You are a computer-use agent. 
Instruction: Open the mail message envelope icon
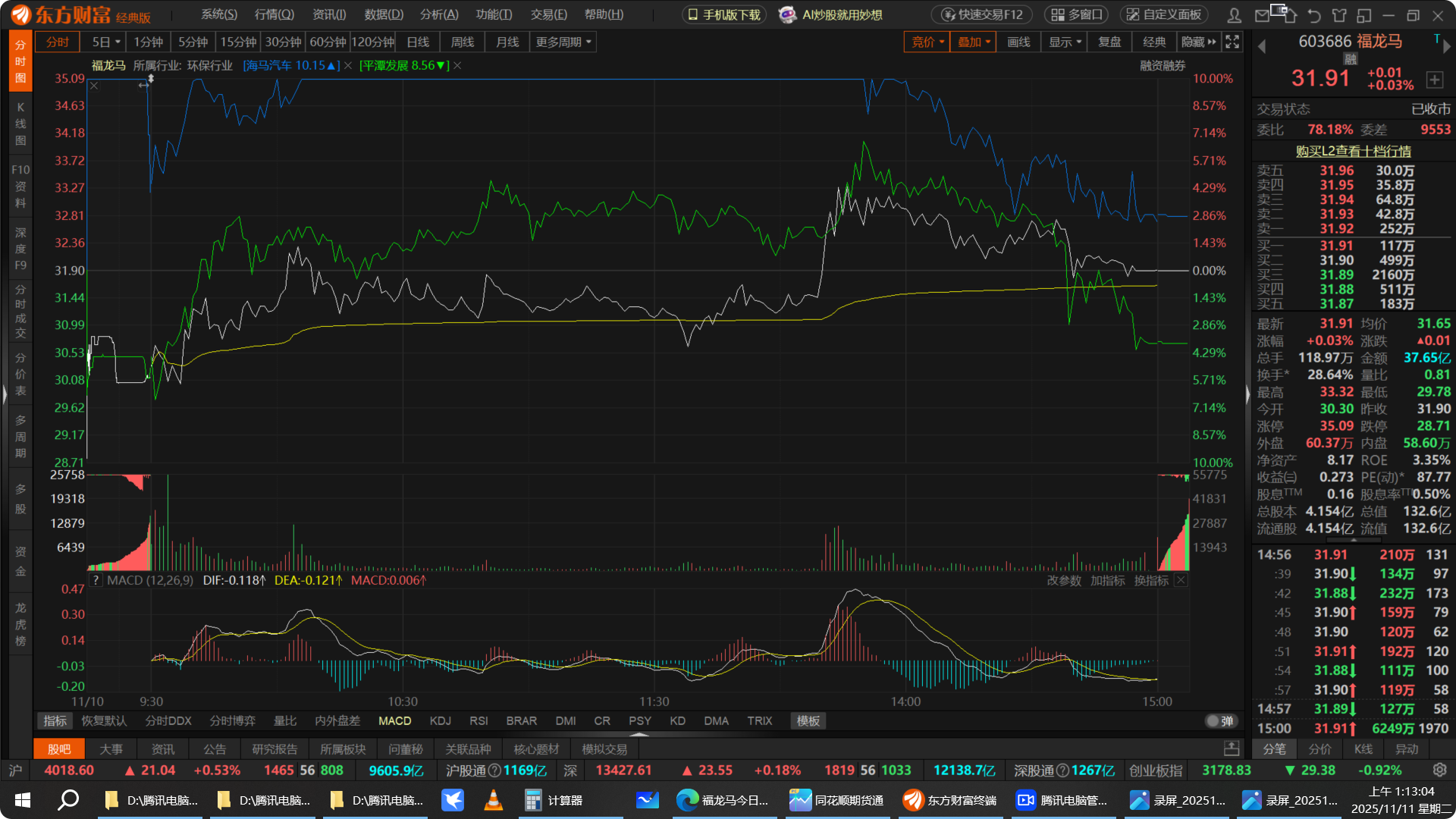point(1261,14)
